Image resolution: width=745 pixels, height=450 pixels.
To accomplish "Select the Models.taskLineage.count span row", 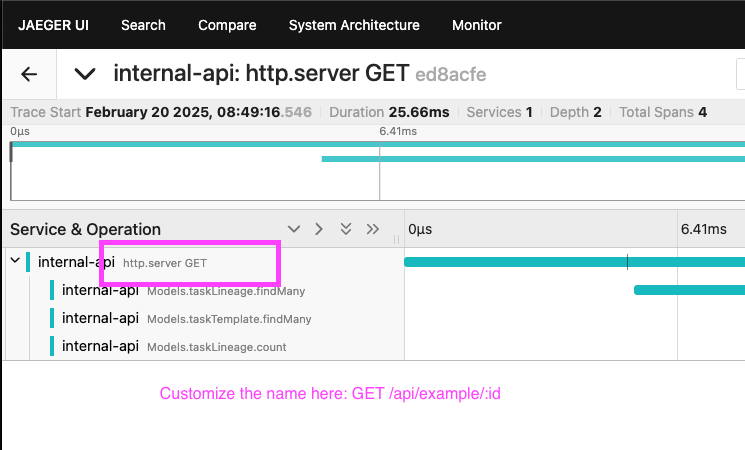I will [216, 347].
